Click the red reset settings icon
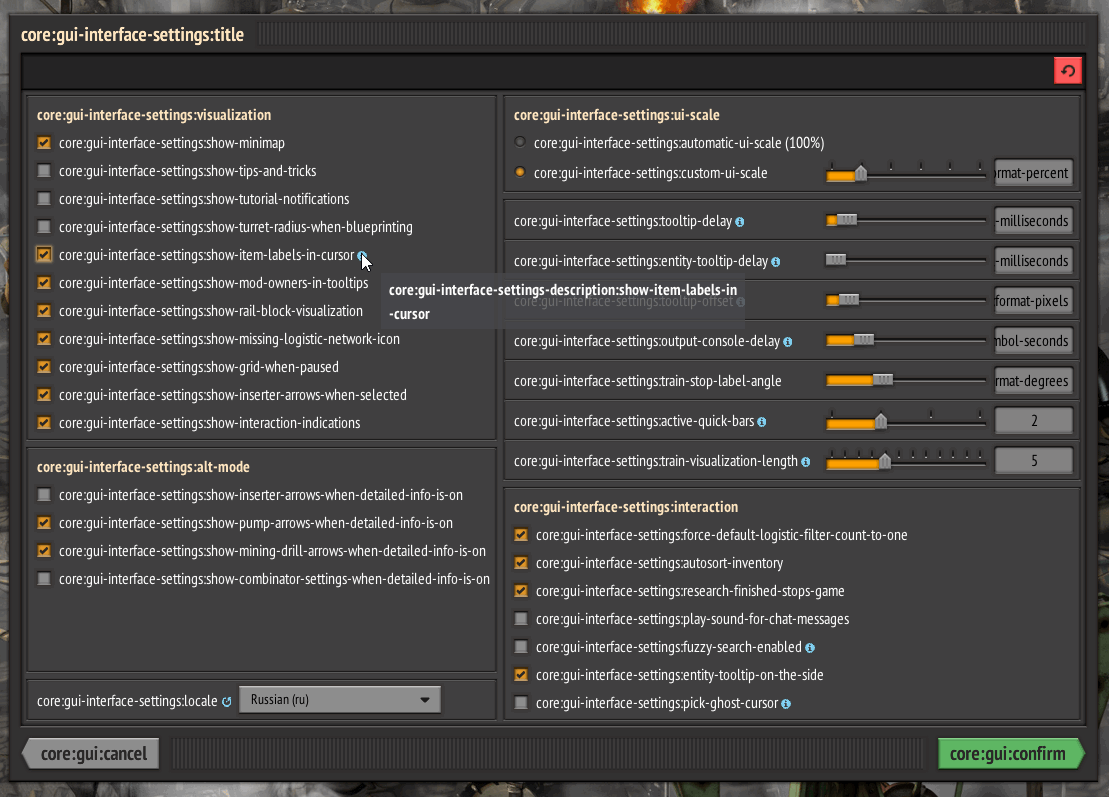This screenshot has width=1109, height=797. coord(1067,71)
